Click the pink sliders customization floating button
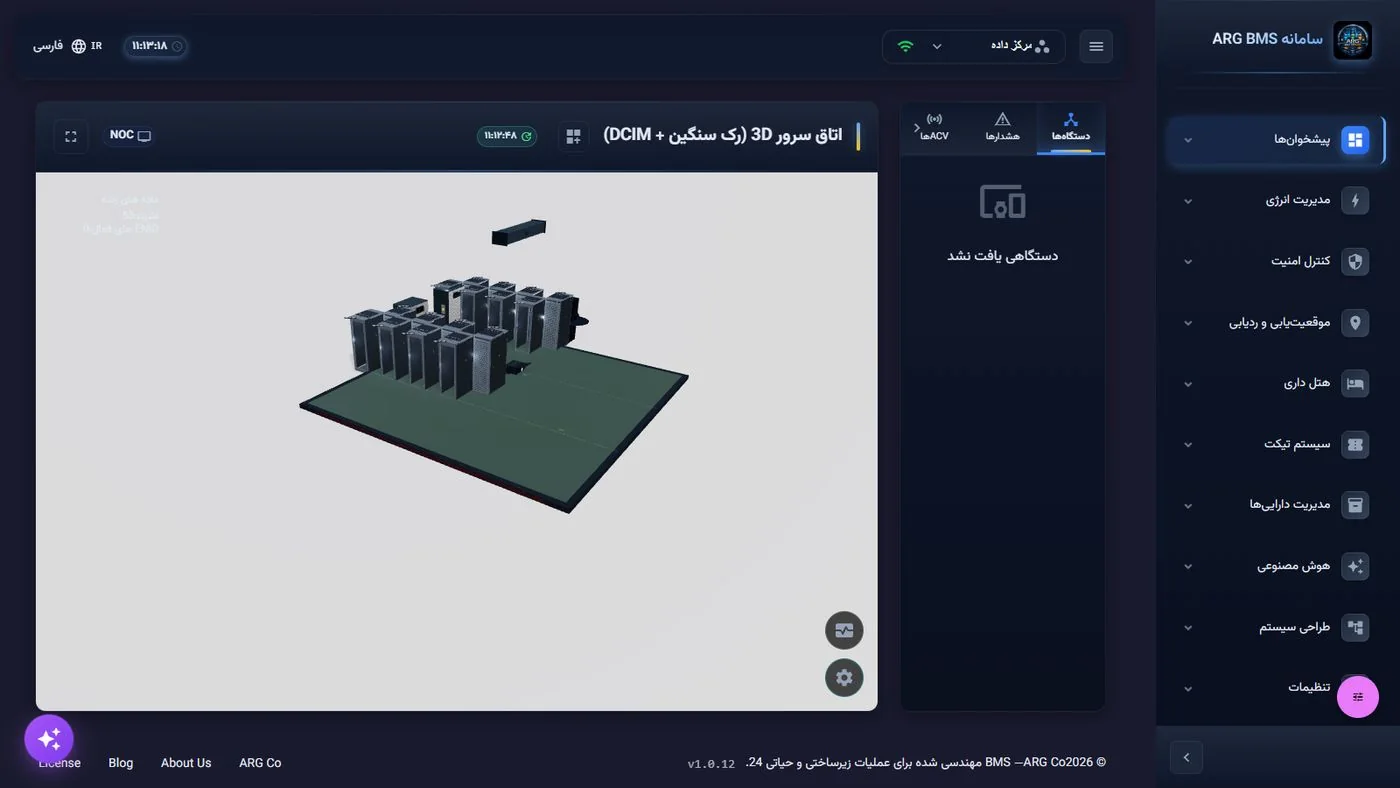Screen dimensions: 1400x788 1358,697
